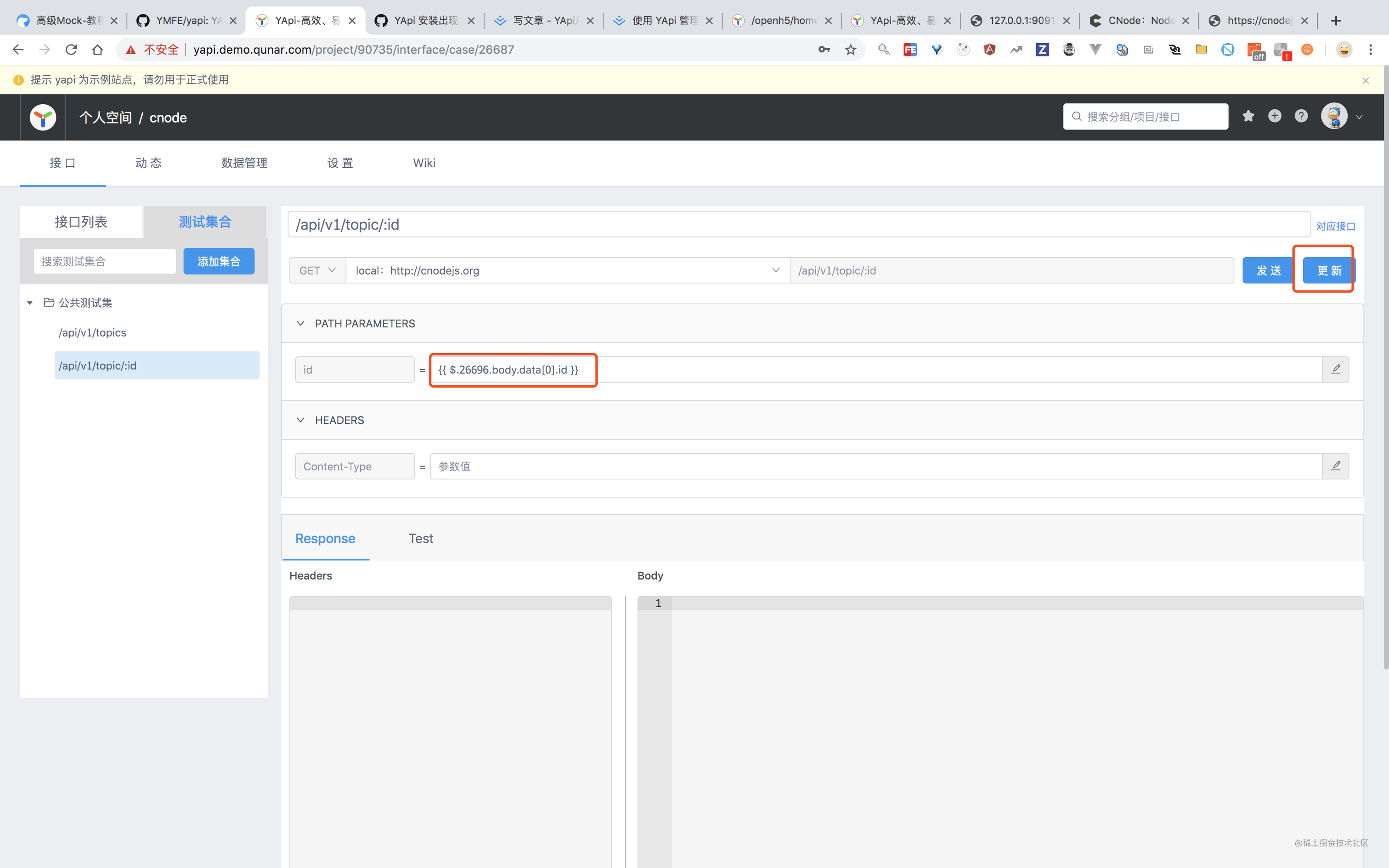Open the user avatar dropdown menu
1389x868 pixels.
[x=1341, y=117]
